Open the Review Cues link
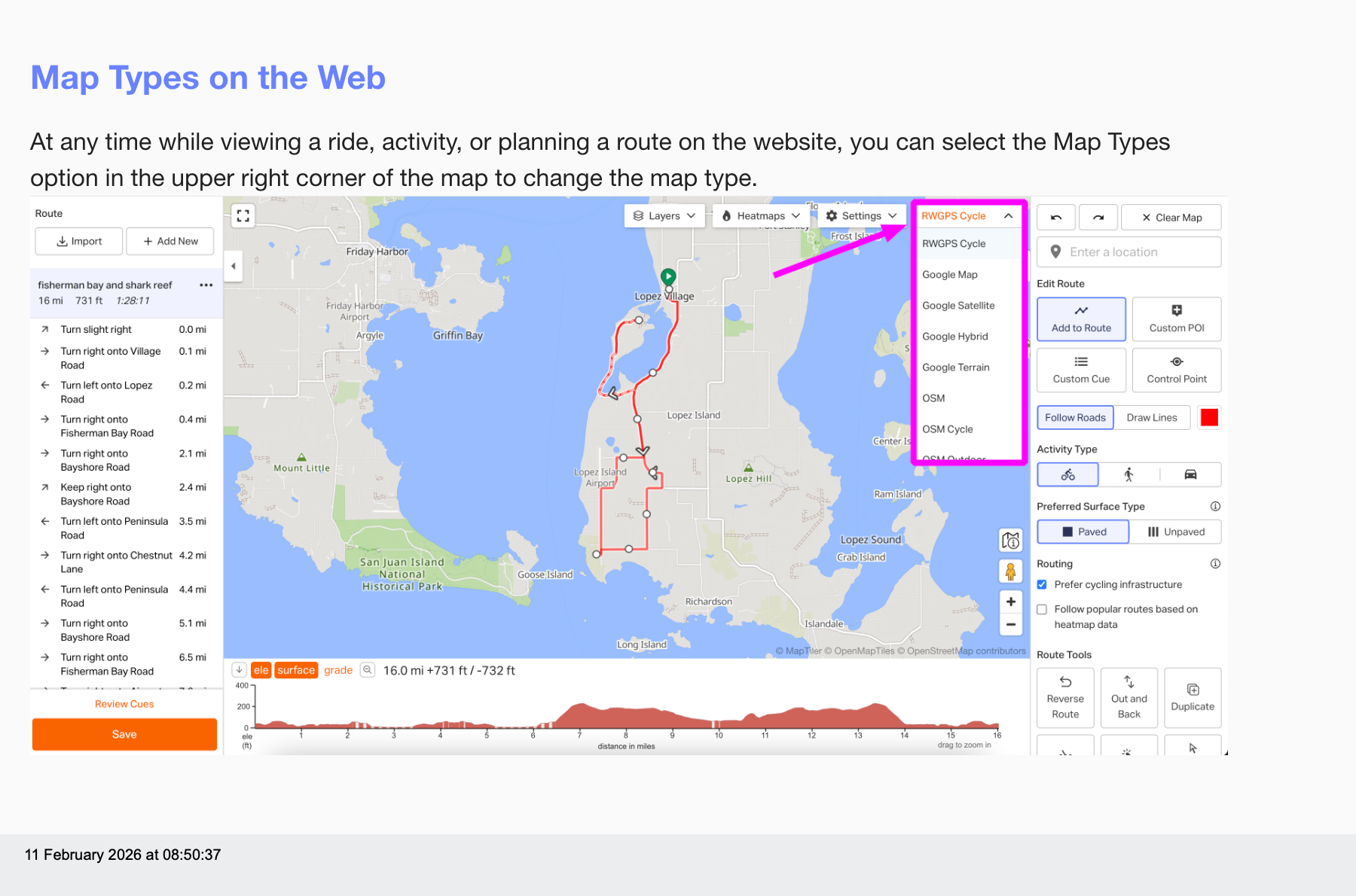This screenshot has height=896, width=1356. pyautogui.click(x=124, y=704)
